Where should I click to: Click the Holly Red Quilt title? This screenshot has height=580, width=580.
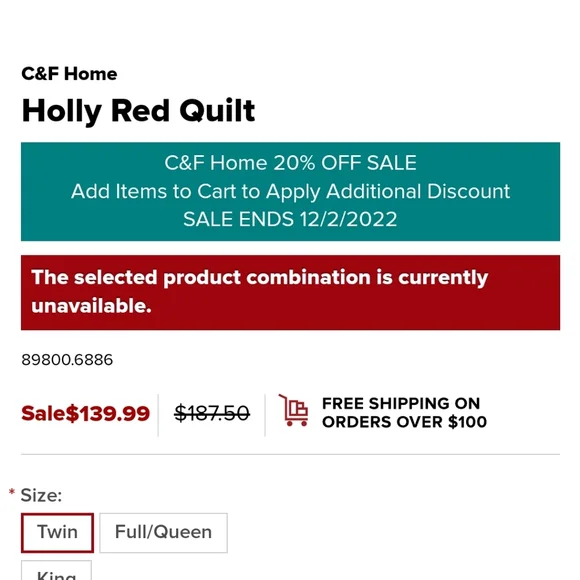138,111
